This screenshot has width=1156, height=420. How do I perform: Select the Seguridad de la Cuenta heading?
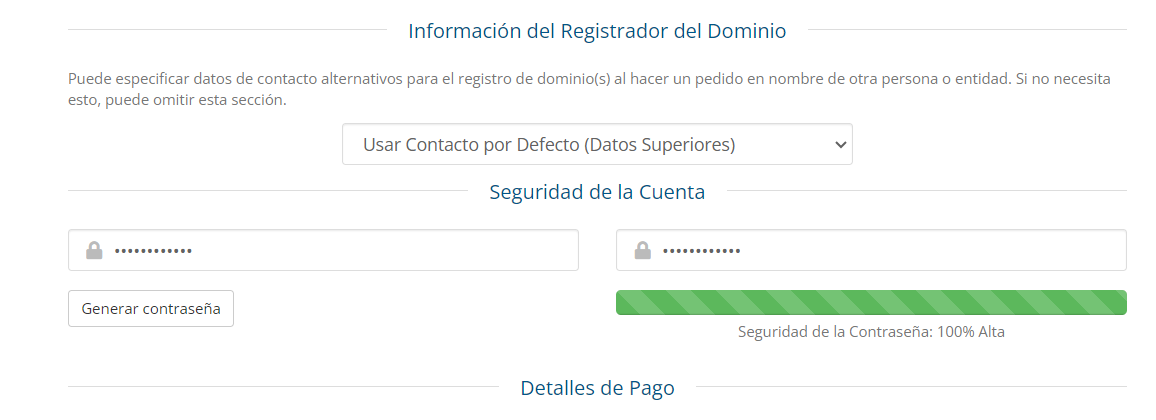(x=596, y=192)
